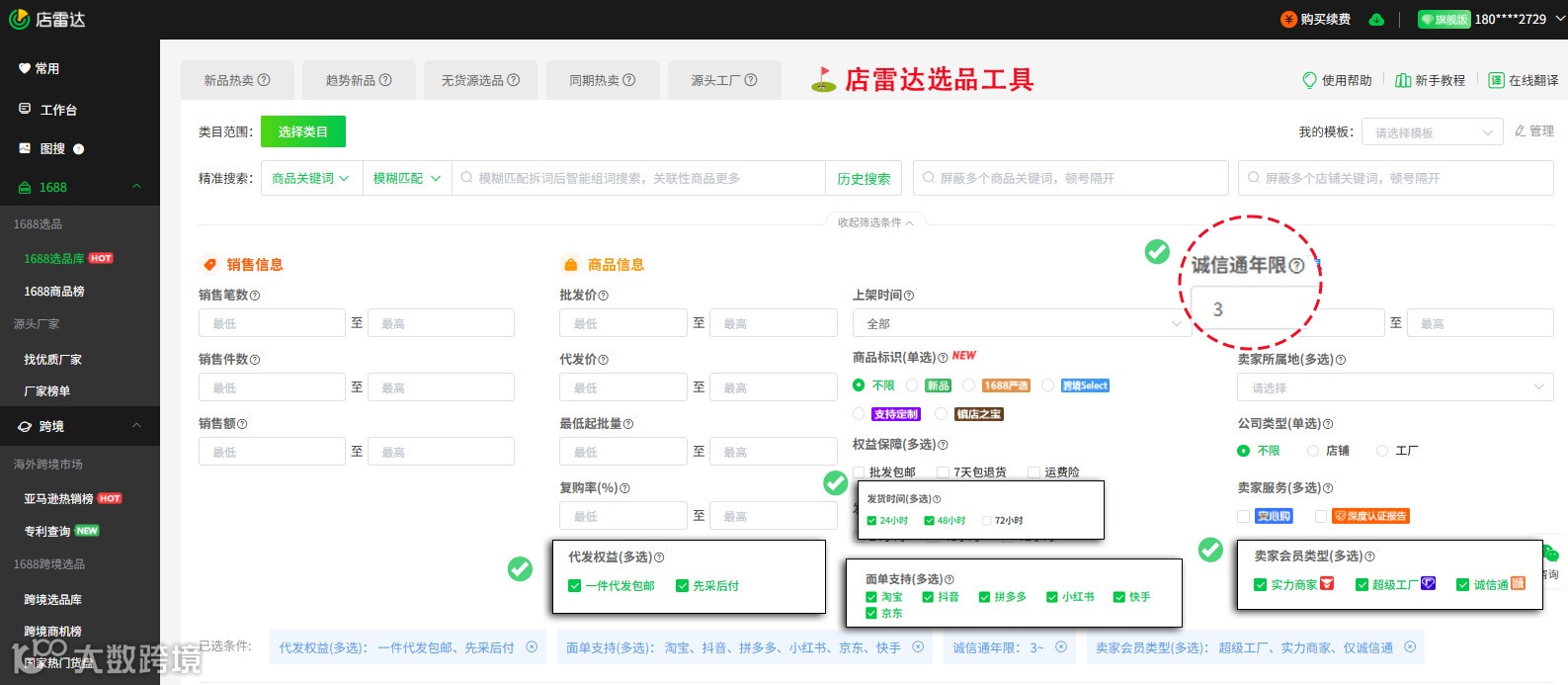This screenshot has height=685, width=1568.
Task: Open help icon beside 趋势新品 tab
Action: 385,80
